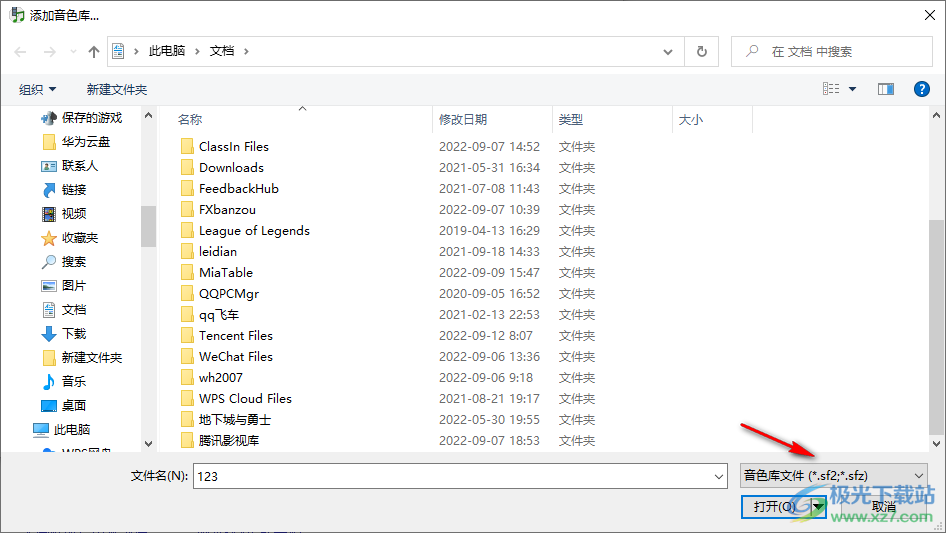Select the League of Legends folder icon
Screen dimensions: 946x533
(188, 231)
